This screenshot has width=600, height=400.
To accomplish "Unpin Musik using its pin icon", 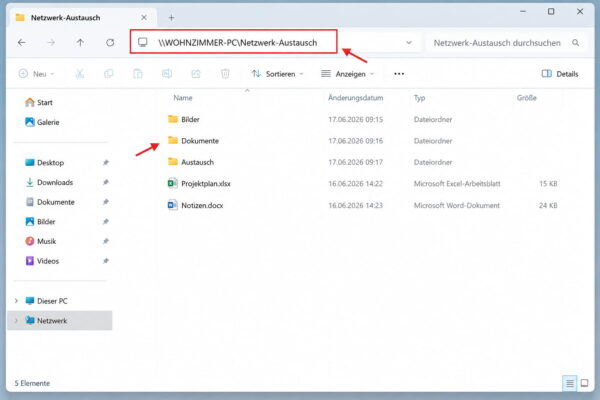I will pyautogui.click(x=106, y=241).
